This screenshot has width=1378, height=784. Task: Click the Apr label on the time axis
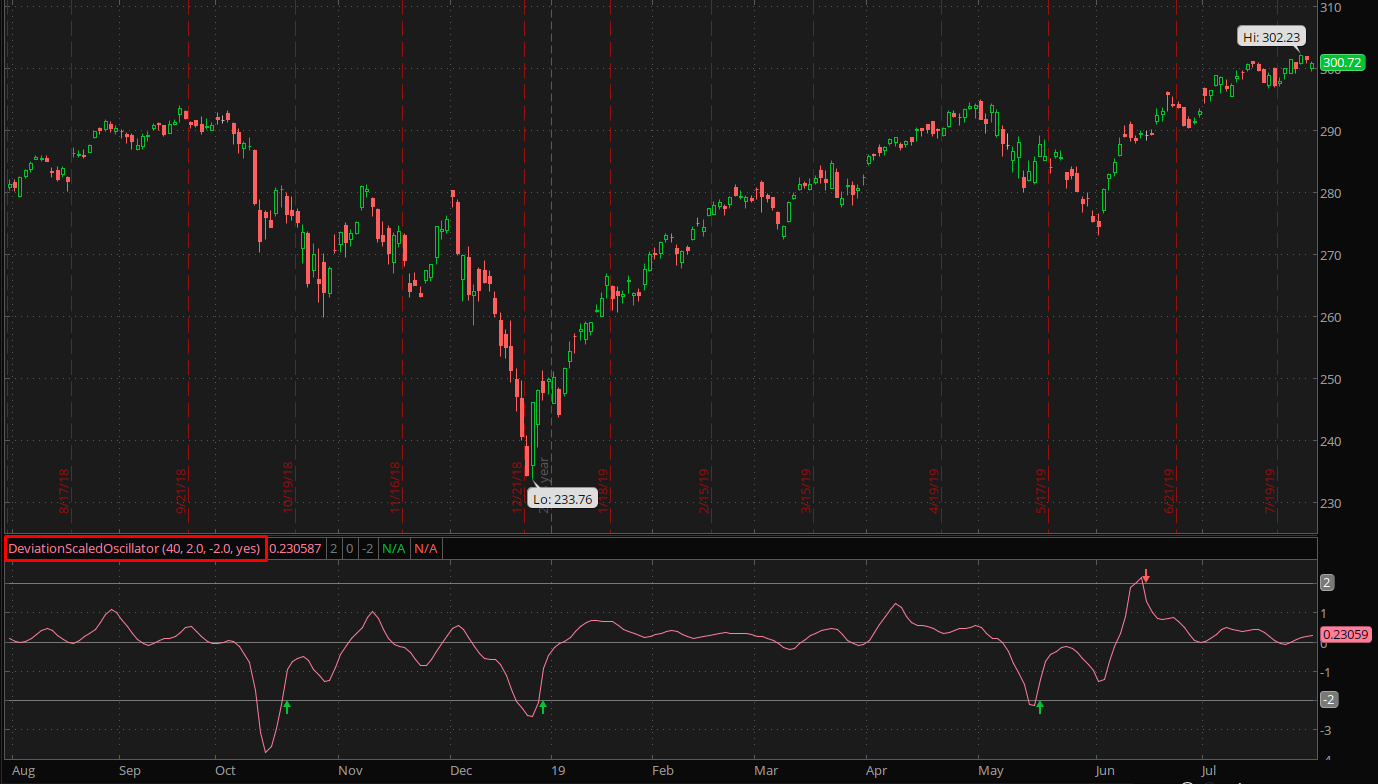[x=877, y=771]
